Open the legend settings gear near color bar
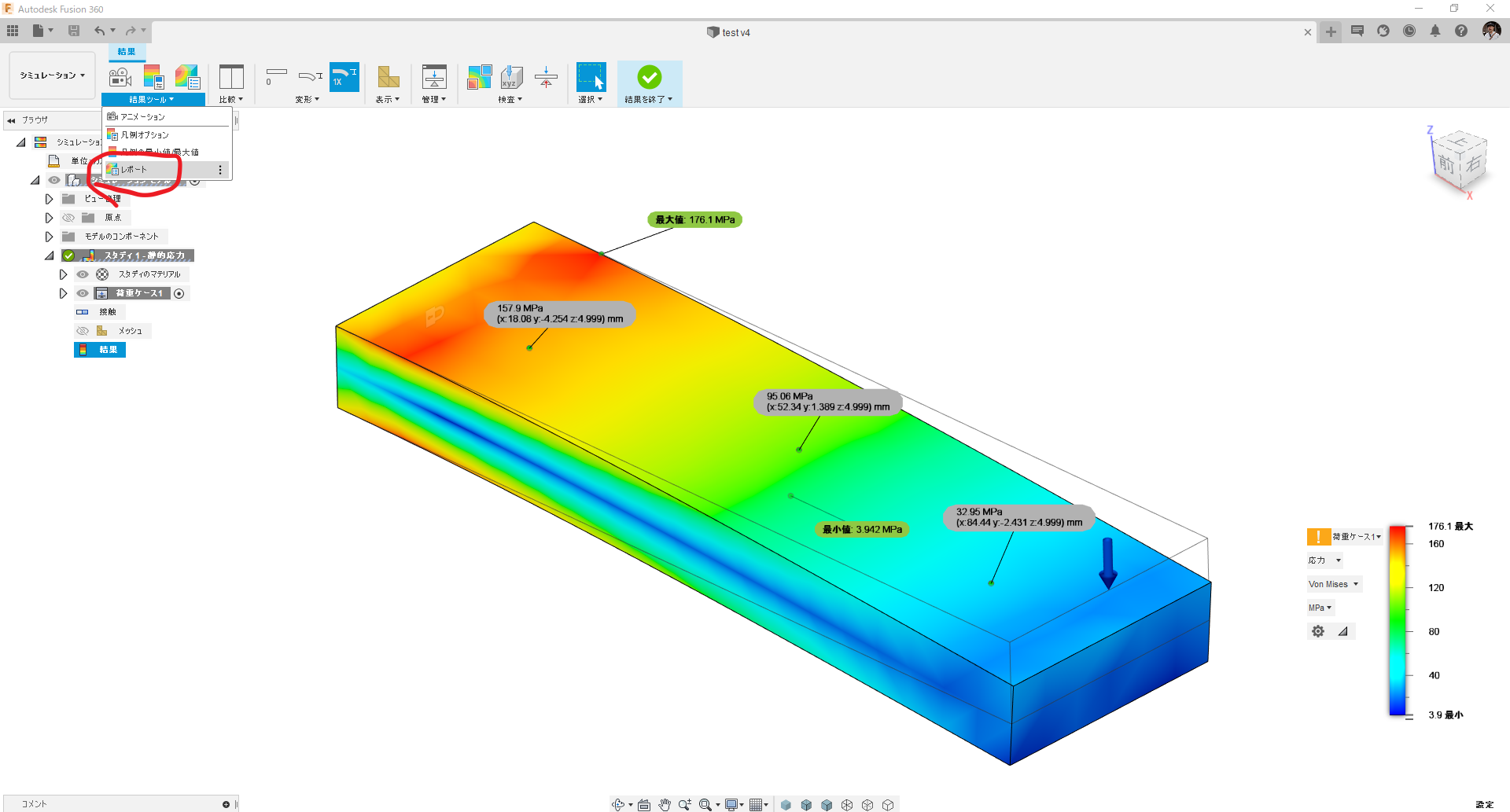Screen dimensions: 1510x812 pyautogui.click(x=1318, y=630)
